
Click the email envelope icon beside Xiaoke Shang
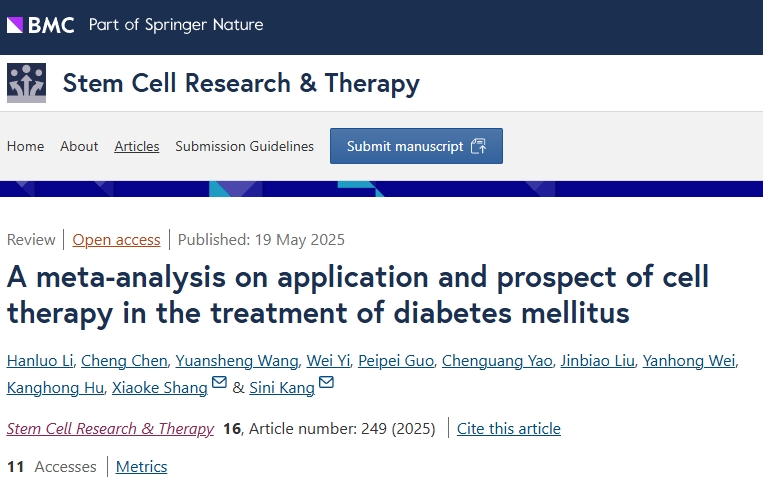220,386
